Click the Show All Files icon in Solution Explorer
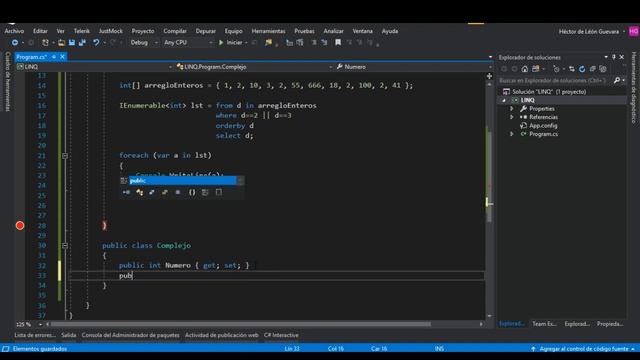The height and width of the screenshot is (360, 640). tap(603, 69)
